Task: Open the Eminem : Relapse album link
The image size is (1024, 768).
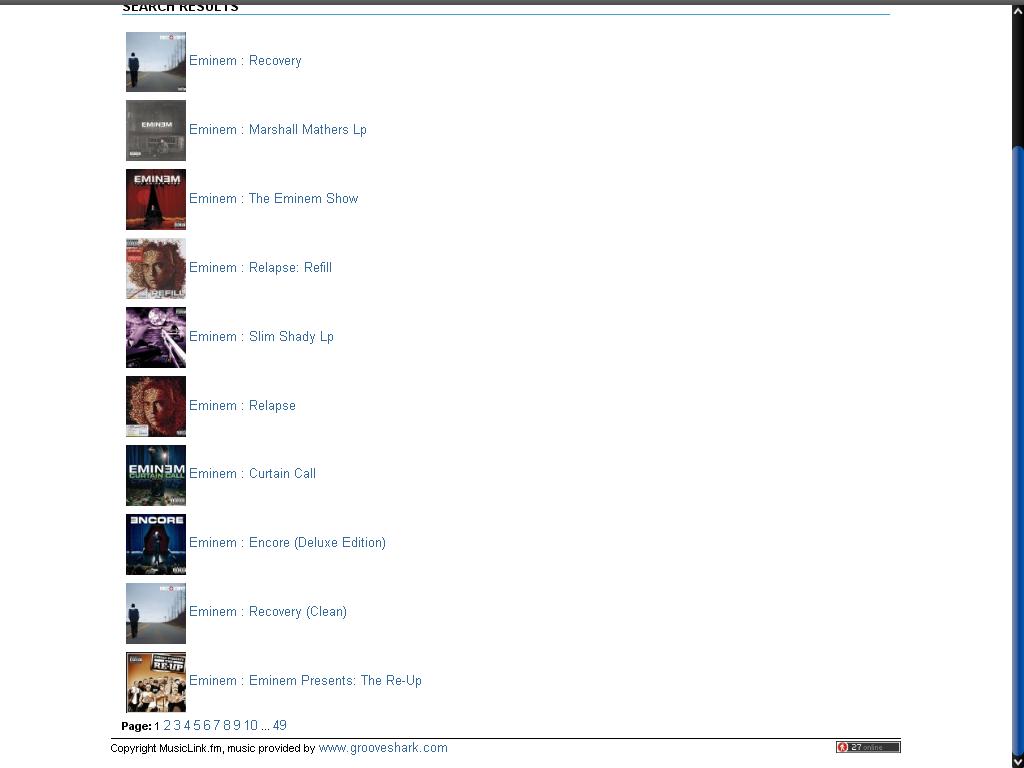Action: point(242,406)
